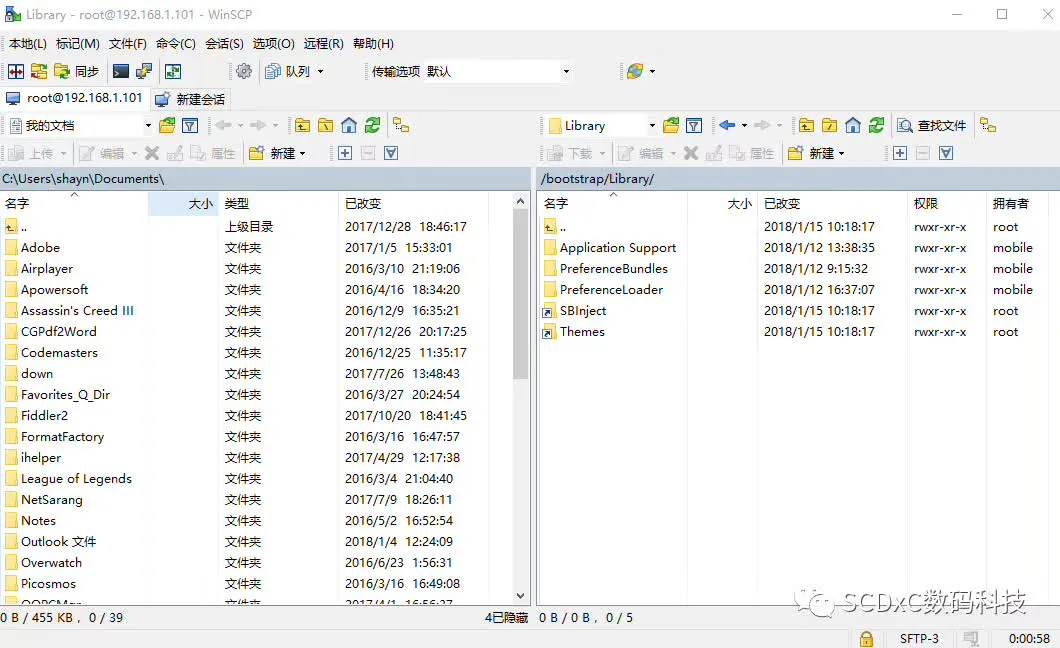
Task: Click remote panel selection filter icon
Action: (946, 153)
